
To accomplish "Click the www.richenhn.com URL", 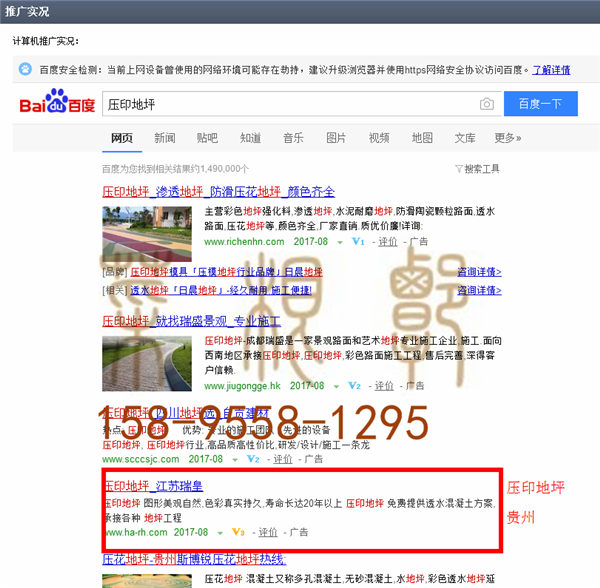I will click(x=244, y=242).
